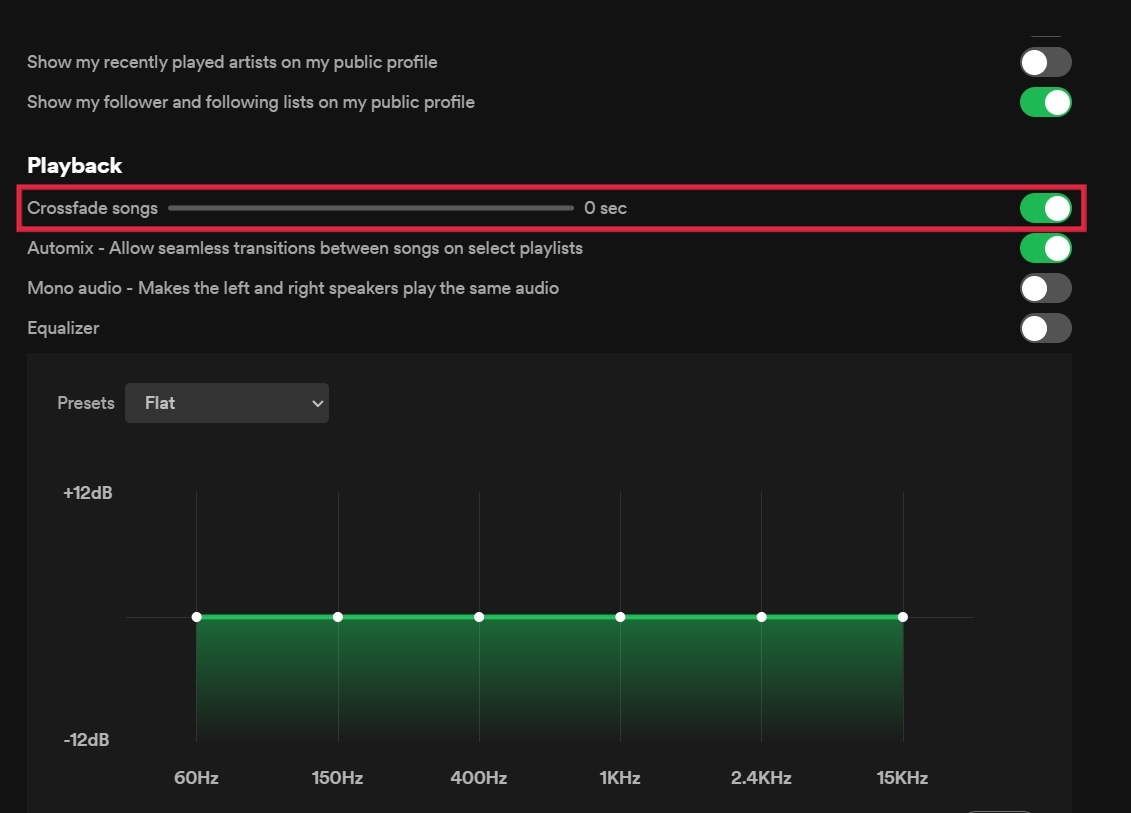
Task: Click the 1KHz equalizer band handle
Action: pyautogui.click(x=620, y=617)
